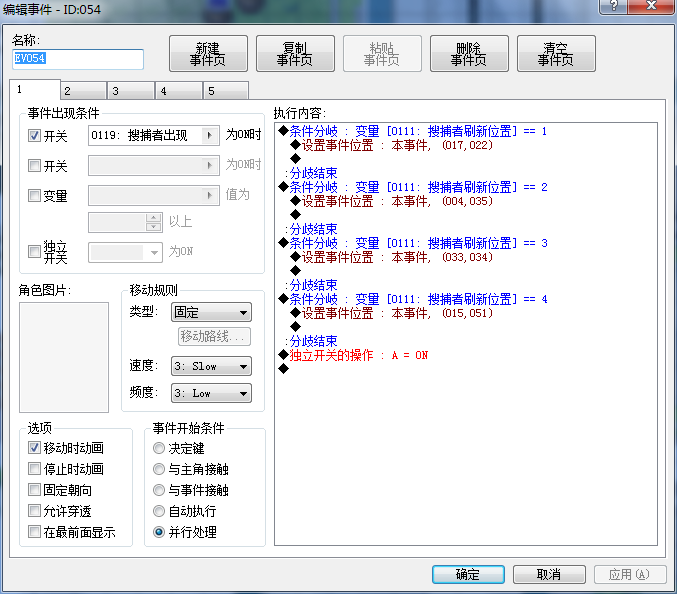Click the 角色图片 graphic preview box
677x594 pixels.
pyautogui.click(x=64, y=357)
